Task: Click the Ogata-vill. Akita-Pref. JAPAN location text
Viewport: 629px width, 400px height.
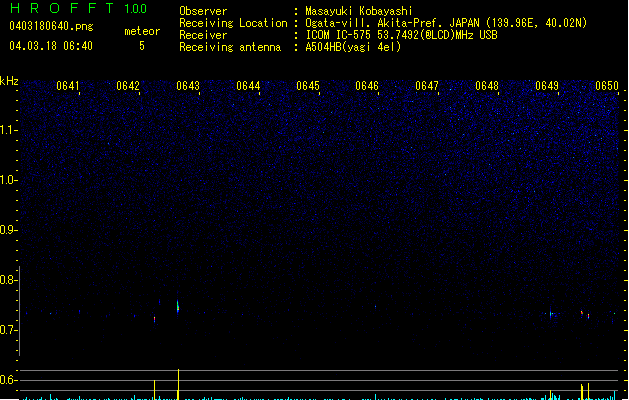Action: coord(446,23)
